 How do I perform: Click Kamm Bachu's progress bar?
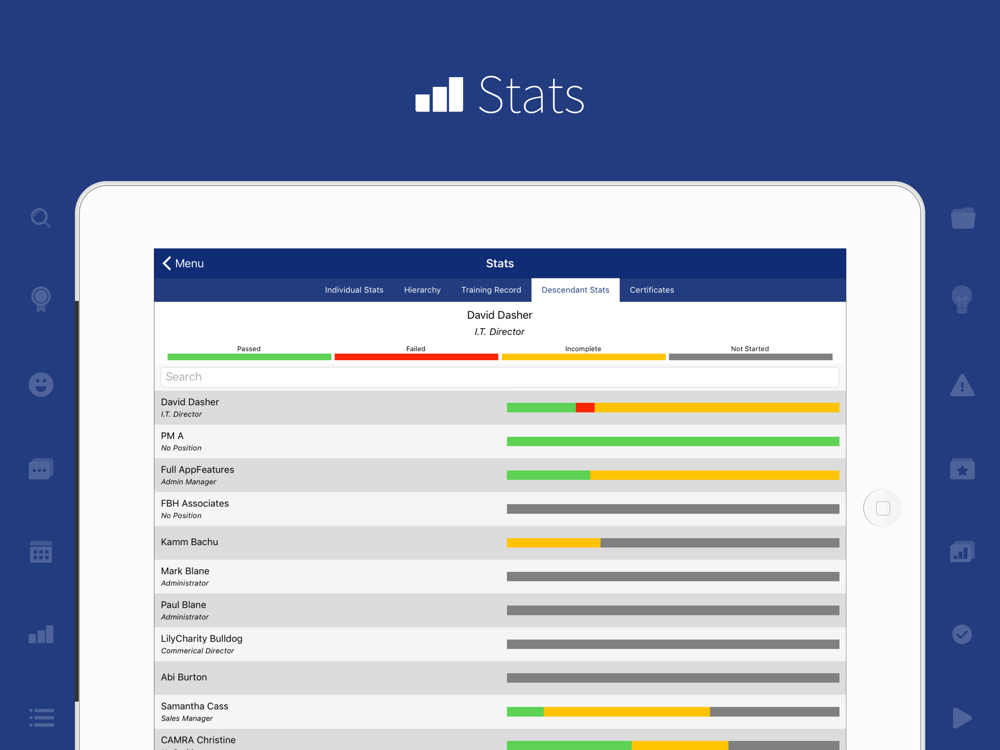coord(673,543)
